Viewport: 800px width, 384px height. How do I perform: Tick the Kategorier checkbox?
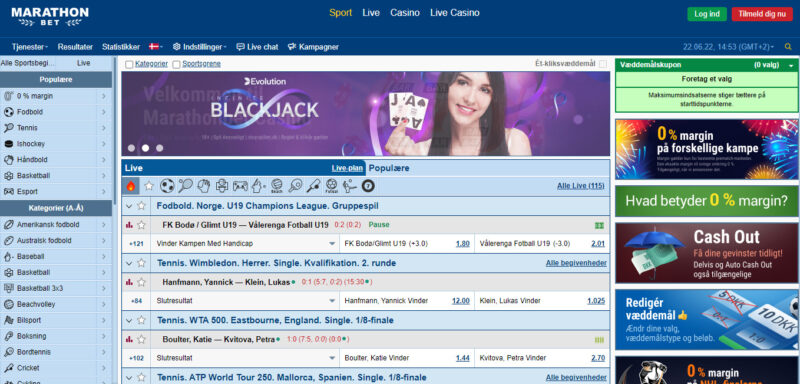tap(129, 65)
